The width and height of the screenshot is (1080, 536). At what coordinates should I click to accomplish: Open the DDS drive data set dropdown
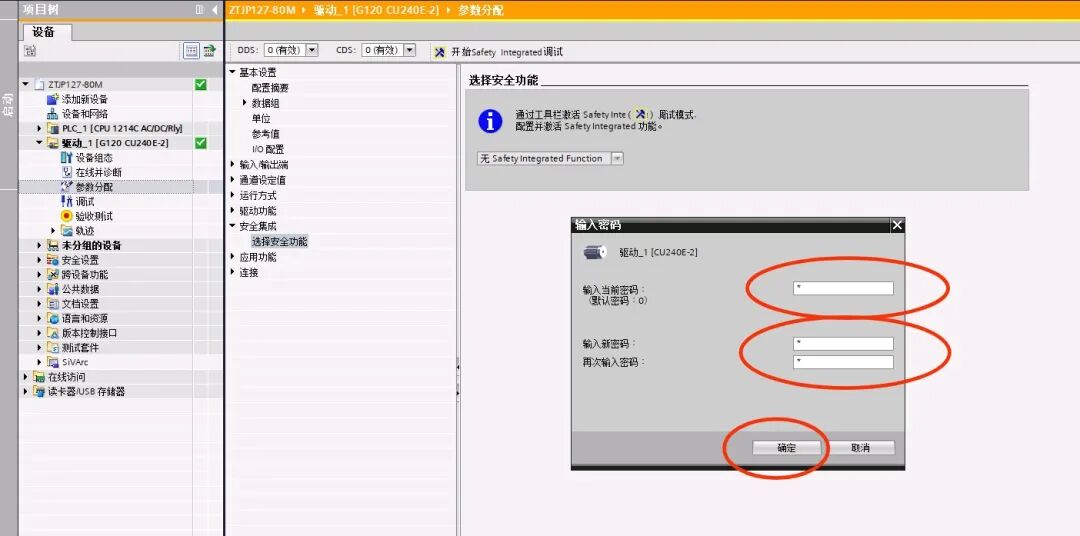[x=312, y=50]
